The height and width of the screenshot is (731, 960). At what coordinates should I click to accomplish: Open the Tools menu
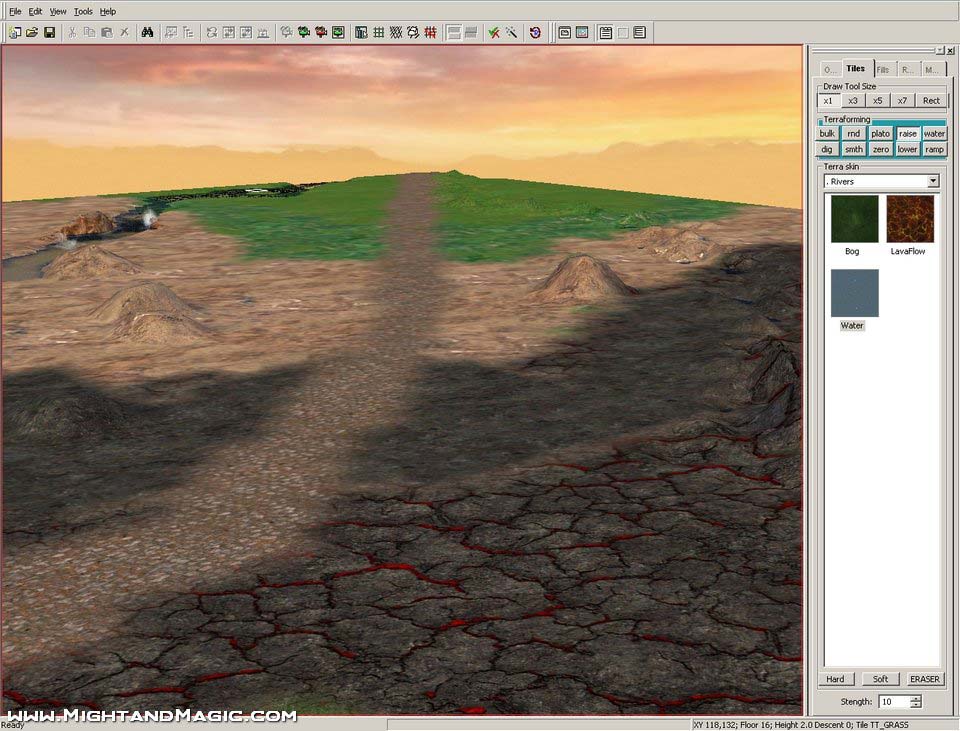point(83,11)
